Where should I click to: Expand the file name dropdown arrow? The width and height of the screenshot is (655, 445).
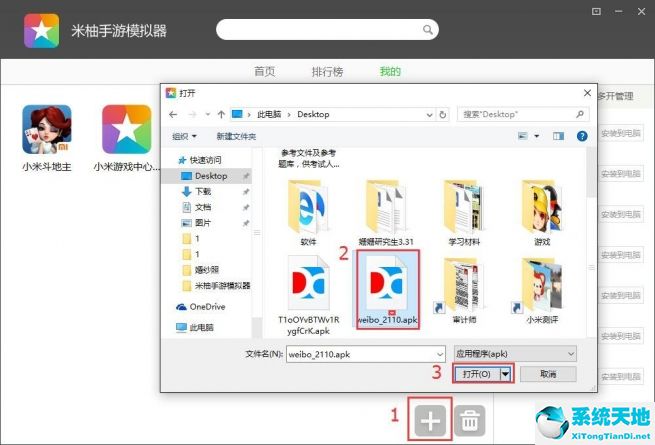coord(440,355)
